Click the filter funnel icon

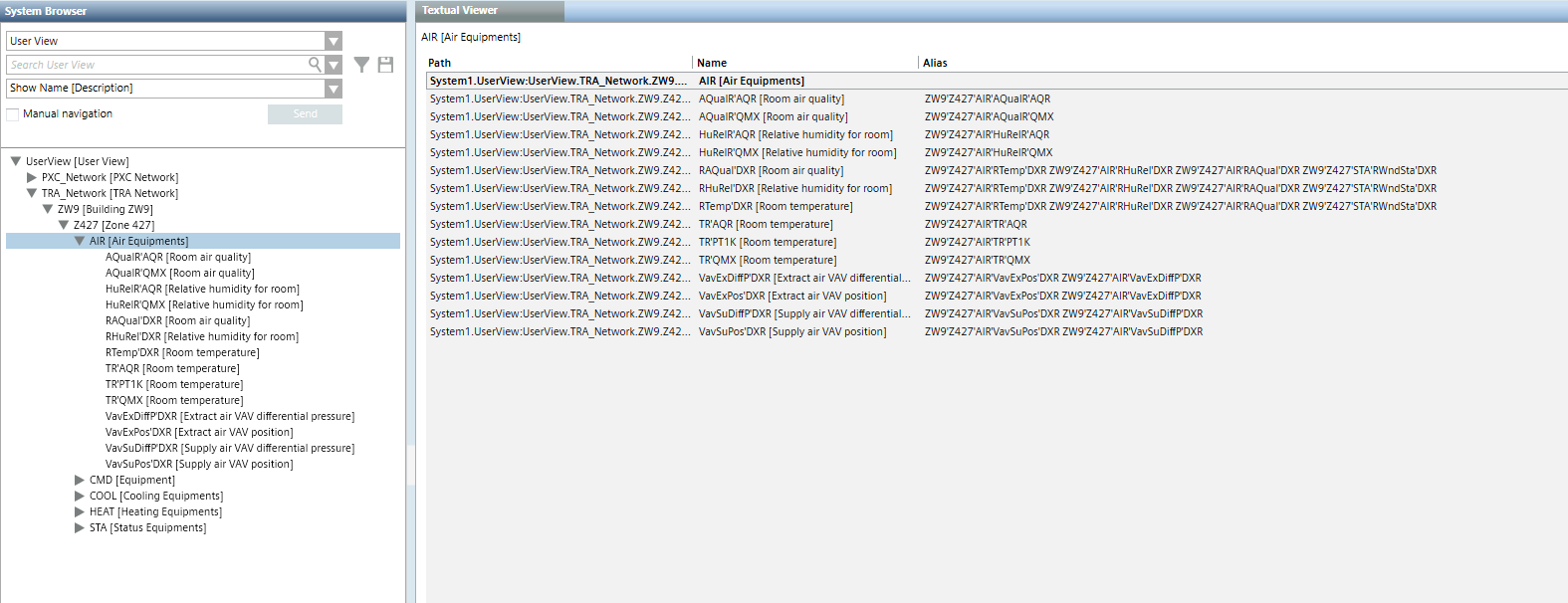pyautogui.click(x=361, y=65)
